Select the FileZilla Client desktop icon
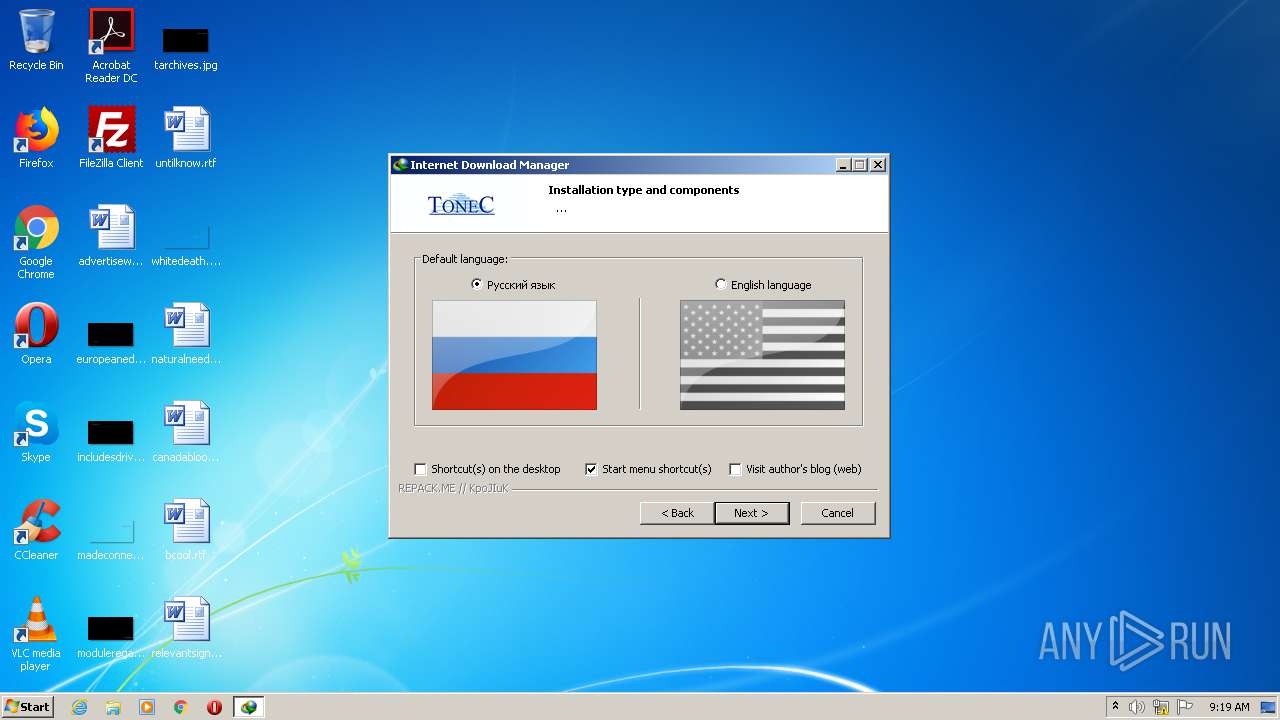 coord(111,138)
